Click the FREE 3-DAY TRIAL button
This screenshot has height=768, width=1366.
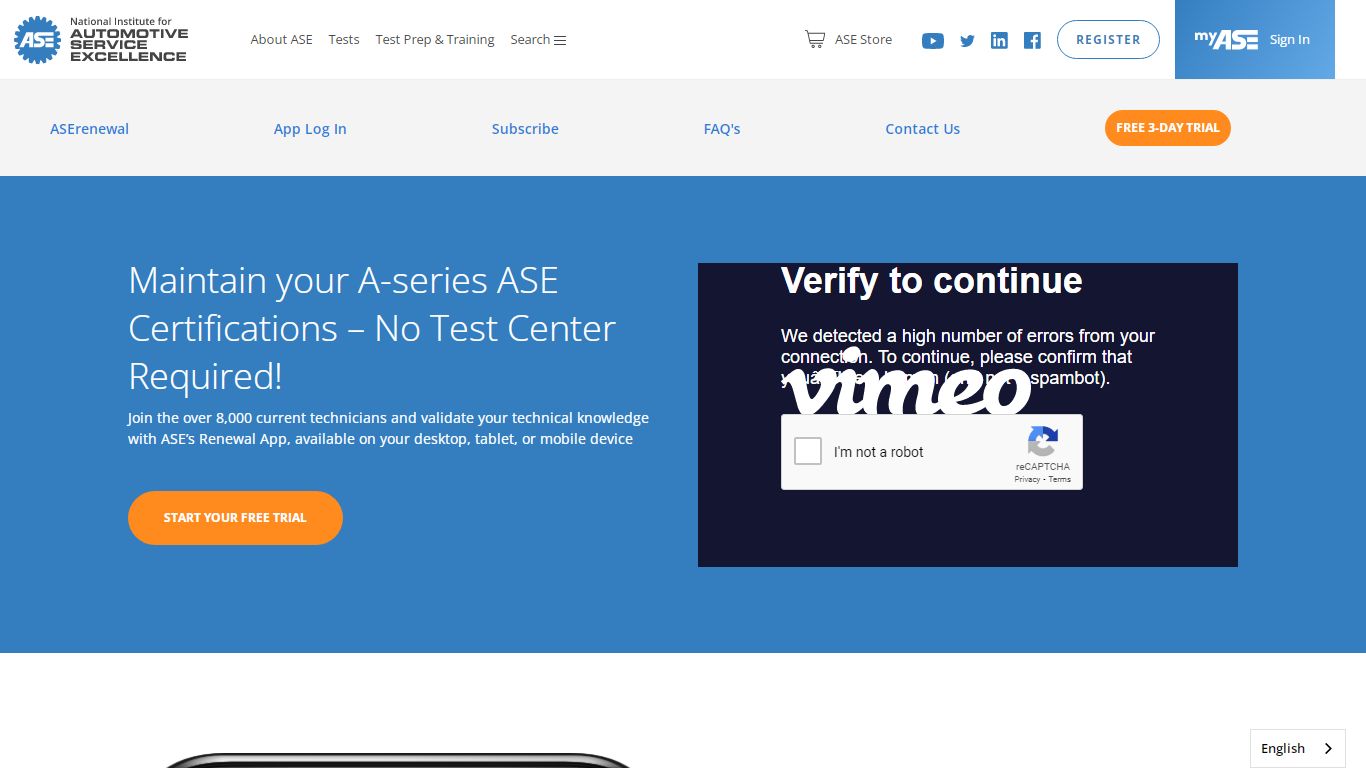(x=1167, y=128)
